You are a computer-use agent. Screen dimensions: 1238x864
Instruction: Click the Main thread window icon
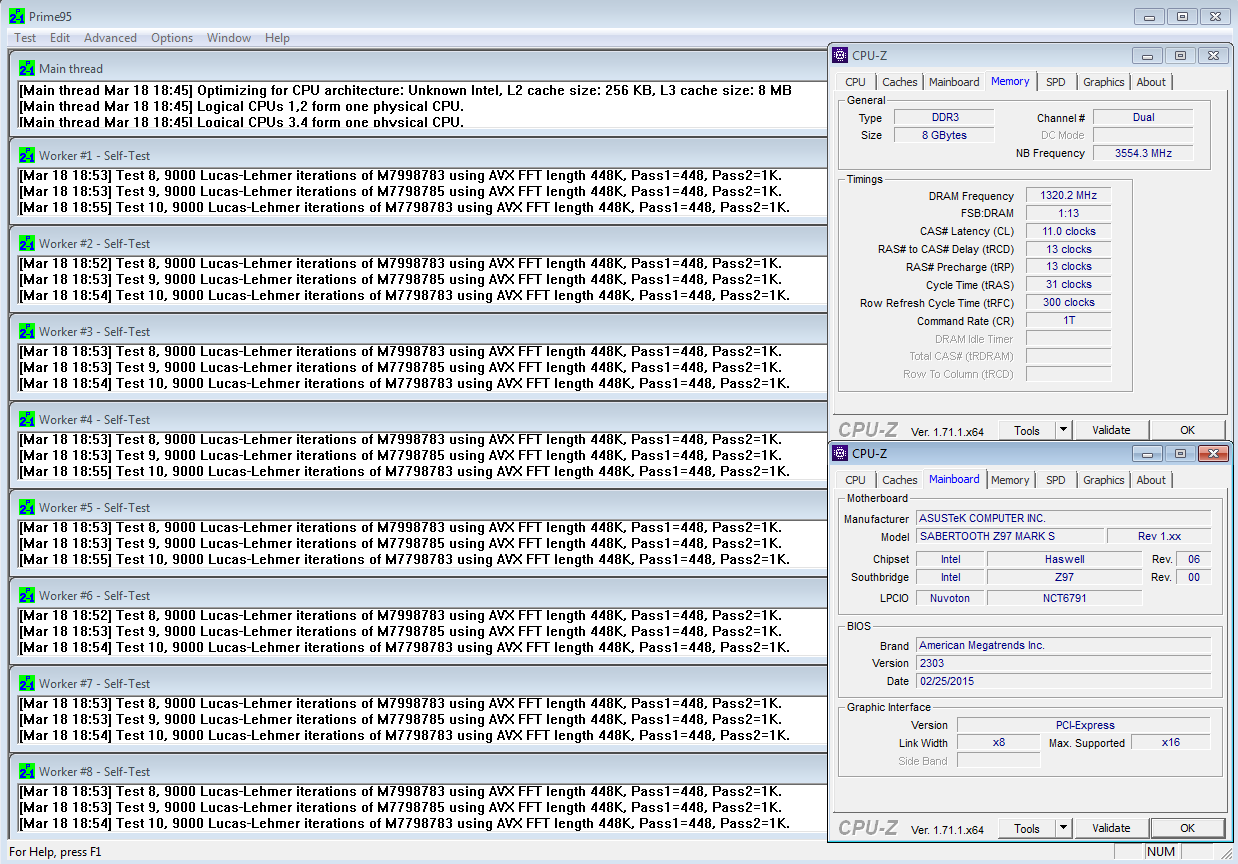(27, 69)
